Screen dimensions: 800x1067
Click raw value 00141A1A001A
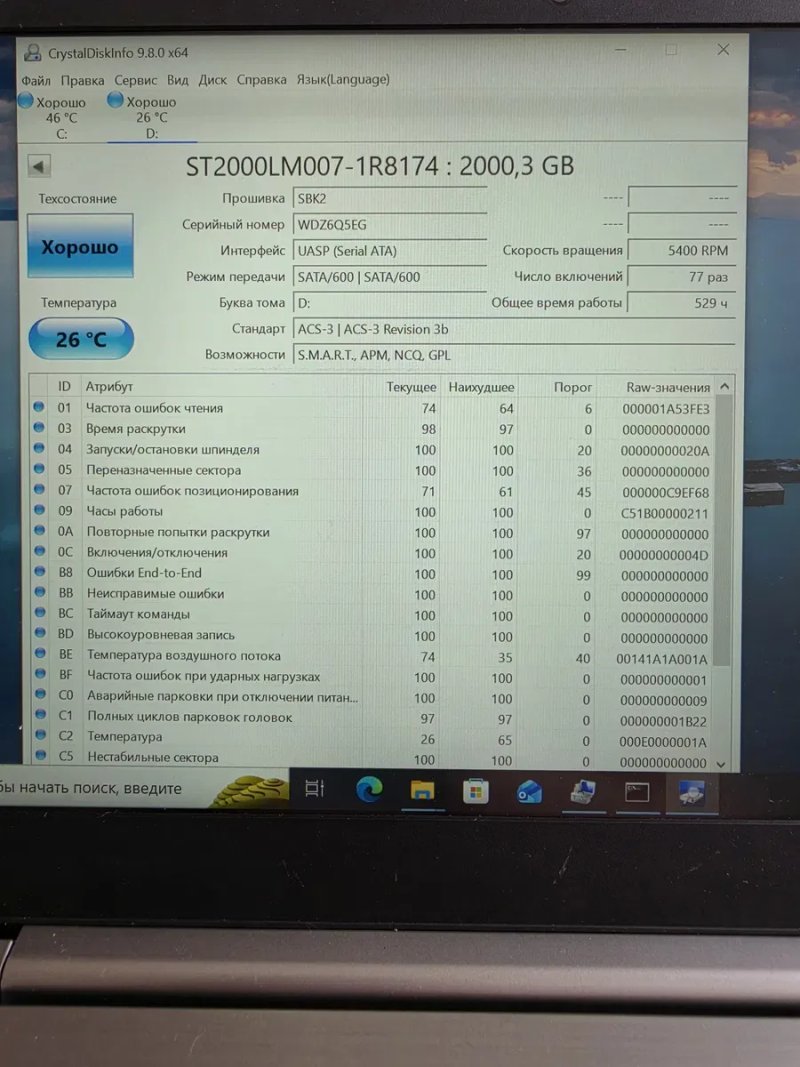(x=661, y=659)
